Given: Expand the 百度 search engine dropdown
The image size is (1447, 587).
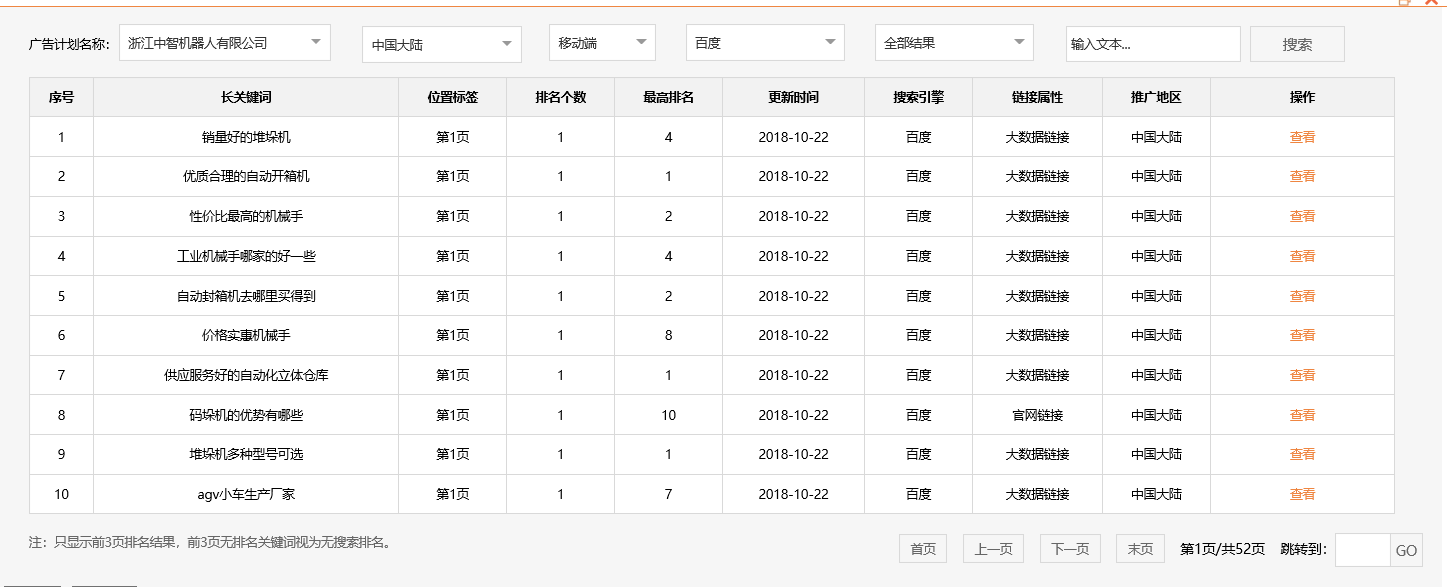Looking at the screenshot, I should [x=765, y=43].
